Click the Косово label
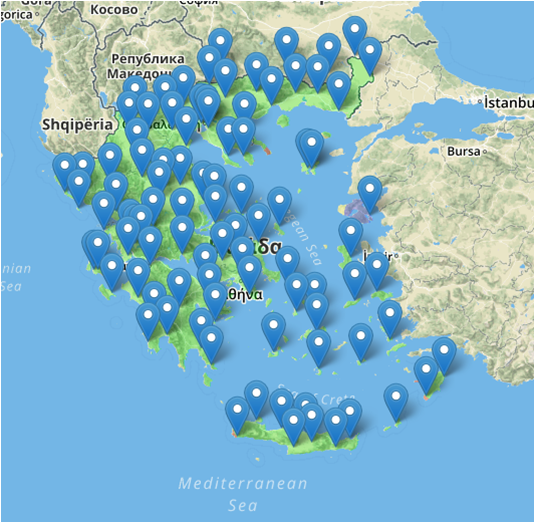This screenshot has height=523, width=535. (x=114, y=10)
